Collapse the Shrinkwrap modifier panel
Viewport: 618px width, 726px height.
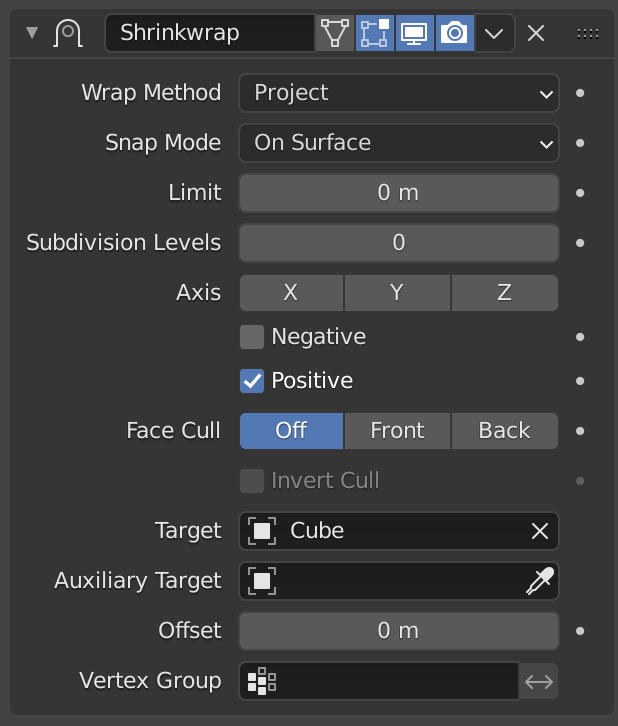pyautogui.click(x=32, y=33)
